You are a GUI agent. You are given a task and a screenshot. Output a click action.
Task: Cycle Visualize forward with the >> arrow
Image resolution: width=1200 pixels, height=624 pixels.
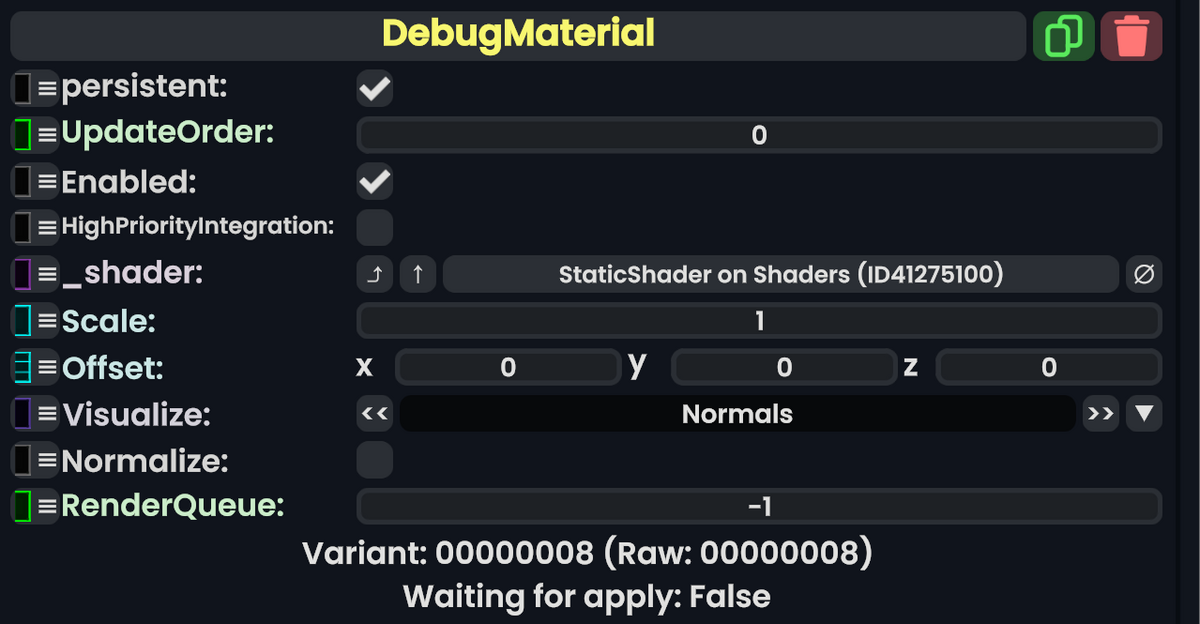1100,414
